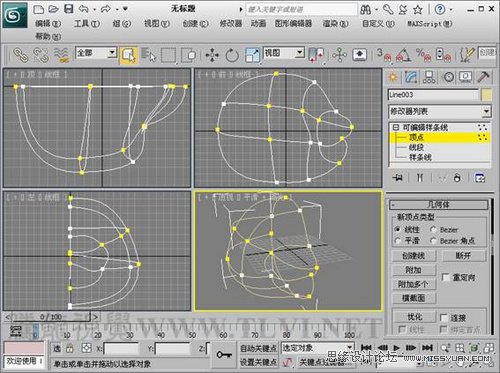Switch to the Motion command panel tab
500x373 pixels.
(x=449, y=77)
